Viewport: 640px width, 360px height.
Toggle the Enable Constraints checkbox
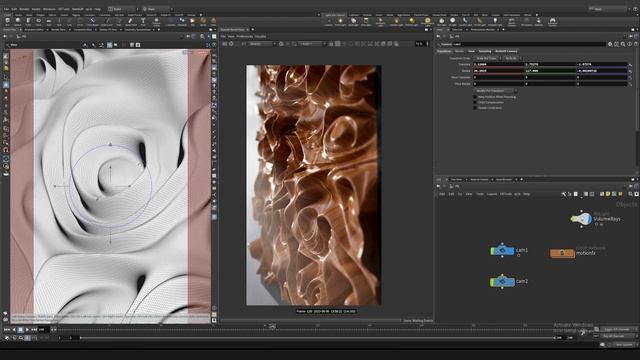pyautogui.click(x=475, y=108)
